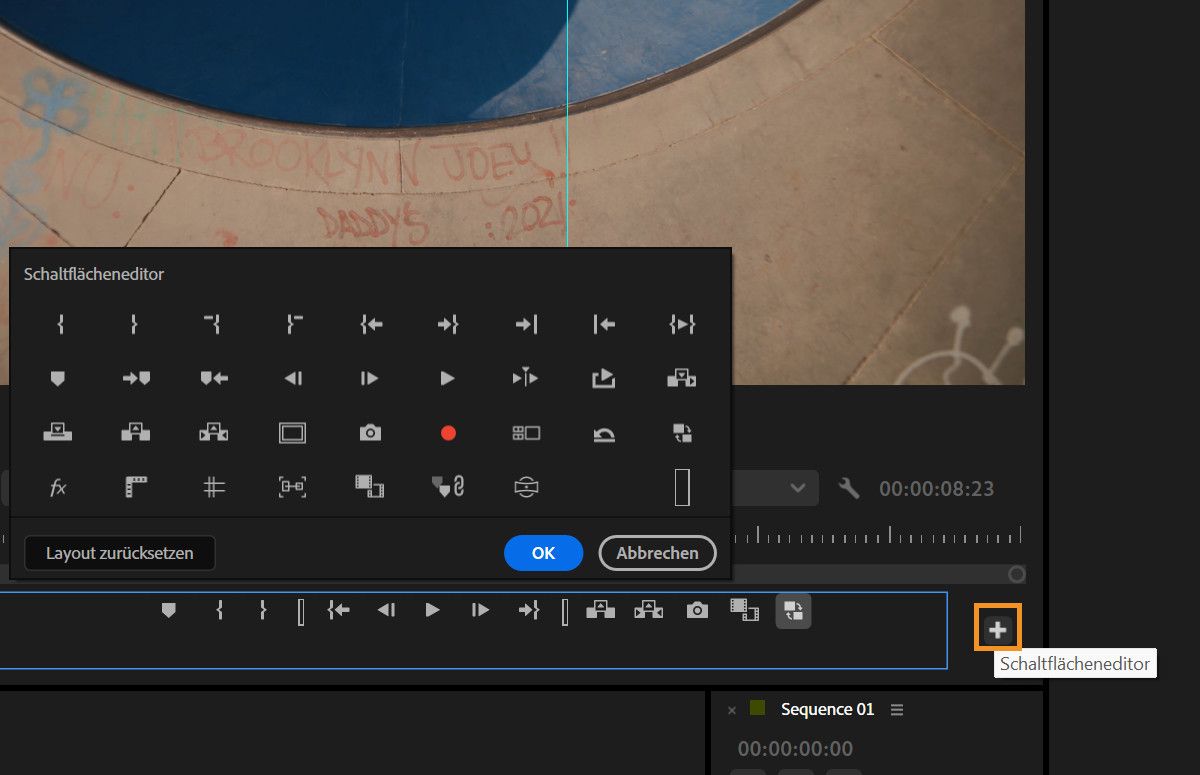Click the 00:00:08:23 duration timecode
This screenshot has width=1200, height=775.
(937, 489)
